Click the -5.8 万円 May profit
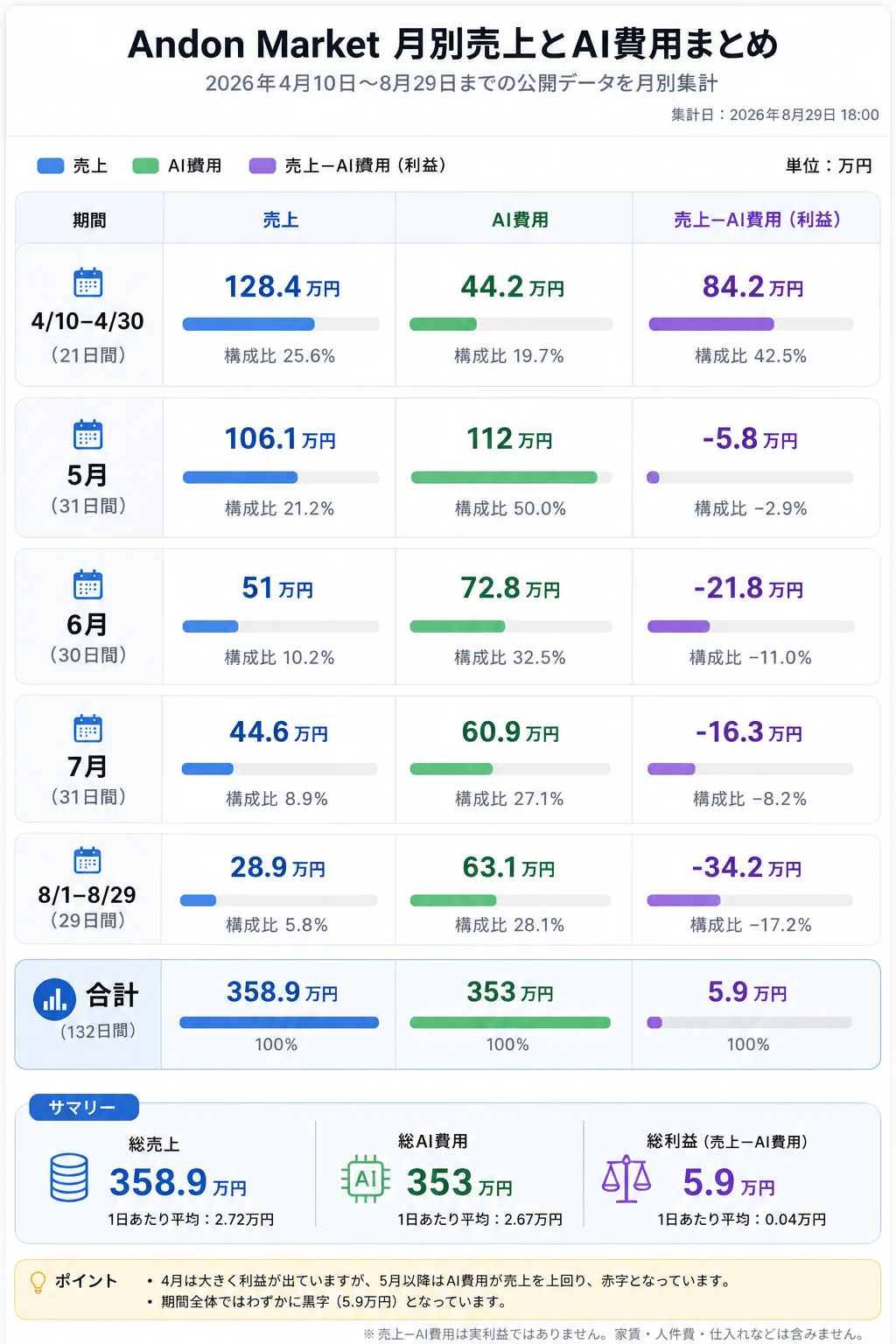The image size is (896, 1344). click(750, 438)
